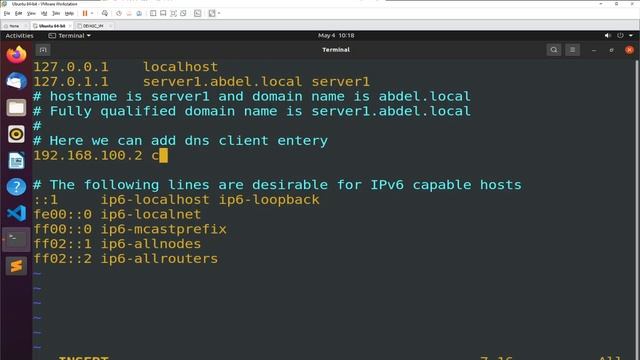Open the VMware Tabs menu
640x360 pixels.
(56, 13)
